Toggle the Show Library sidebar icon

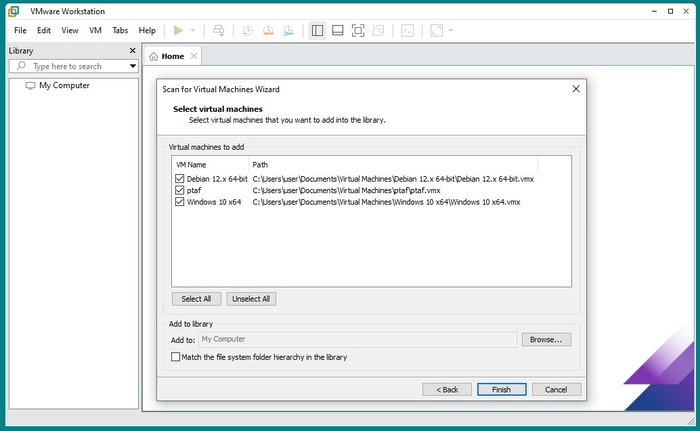(x=317, y=30)
